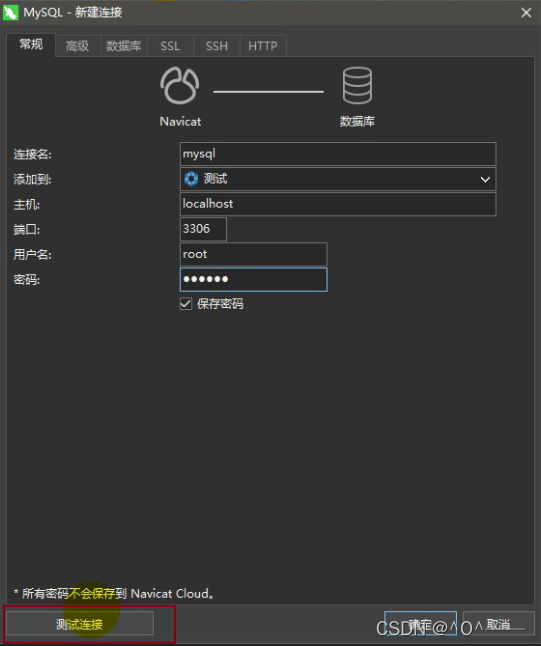Screen dimensions: 541x646
Task: Click the 主机 label
Action: pos(26,205)
